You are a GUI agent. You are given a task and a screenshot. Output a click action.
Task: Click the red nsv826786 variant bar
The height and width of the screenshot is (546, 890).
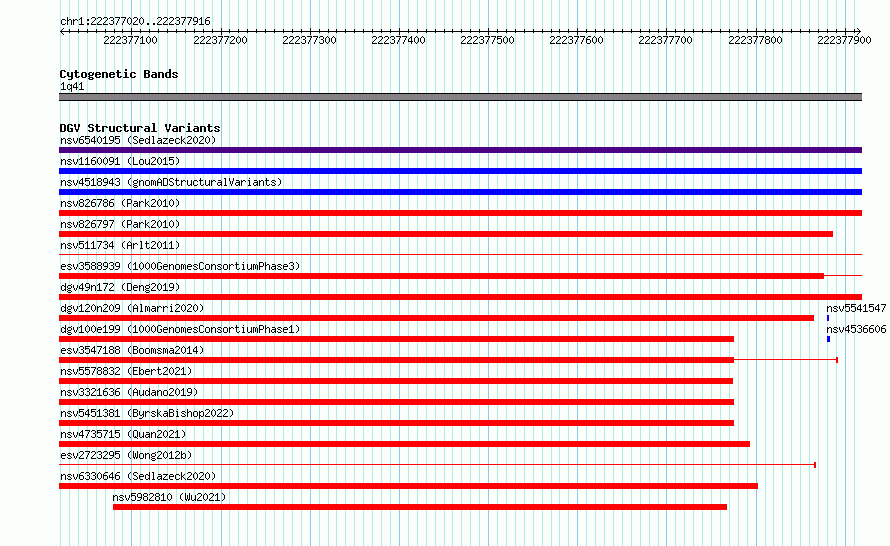460,213
